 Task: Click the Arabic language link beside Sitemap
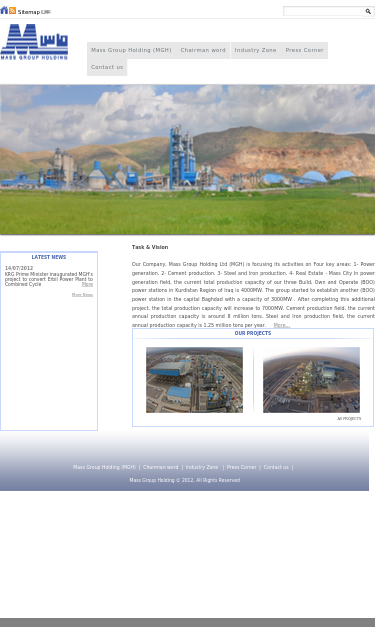(46, 12)
